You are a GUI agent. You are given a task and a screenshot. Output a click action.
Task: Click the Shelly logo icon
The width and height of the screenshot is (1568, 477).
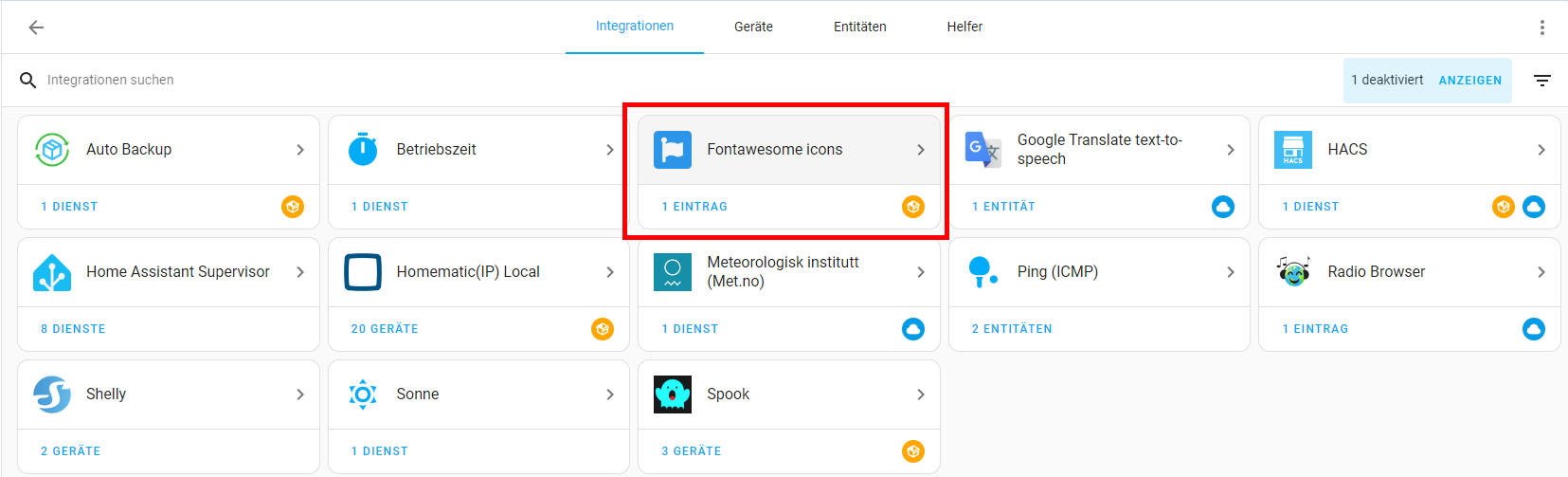click(52, 394)
